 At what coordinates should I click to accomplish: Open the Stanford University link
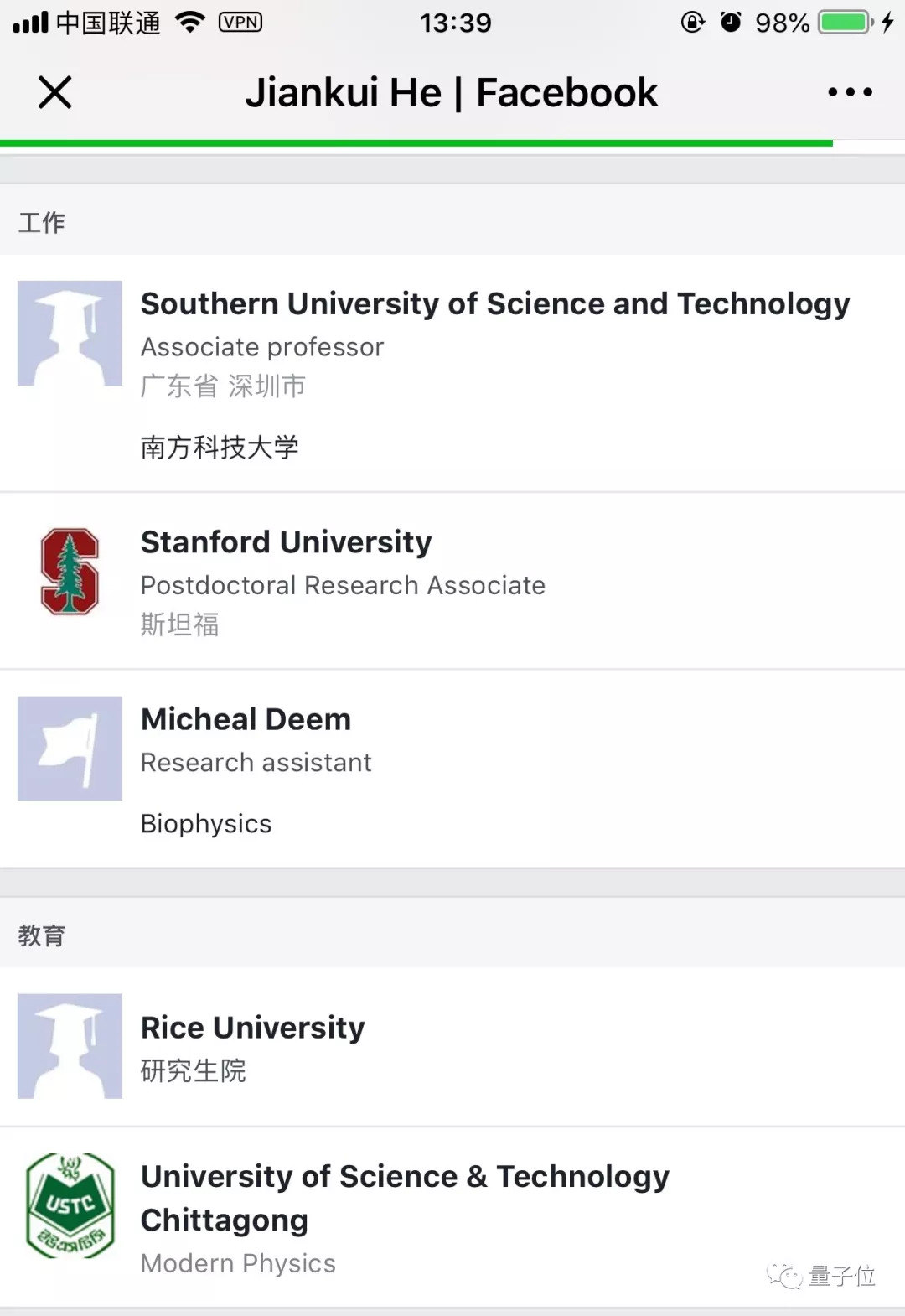point(286,542)
